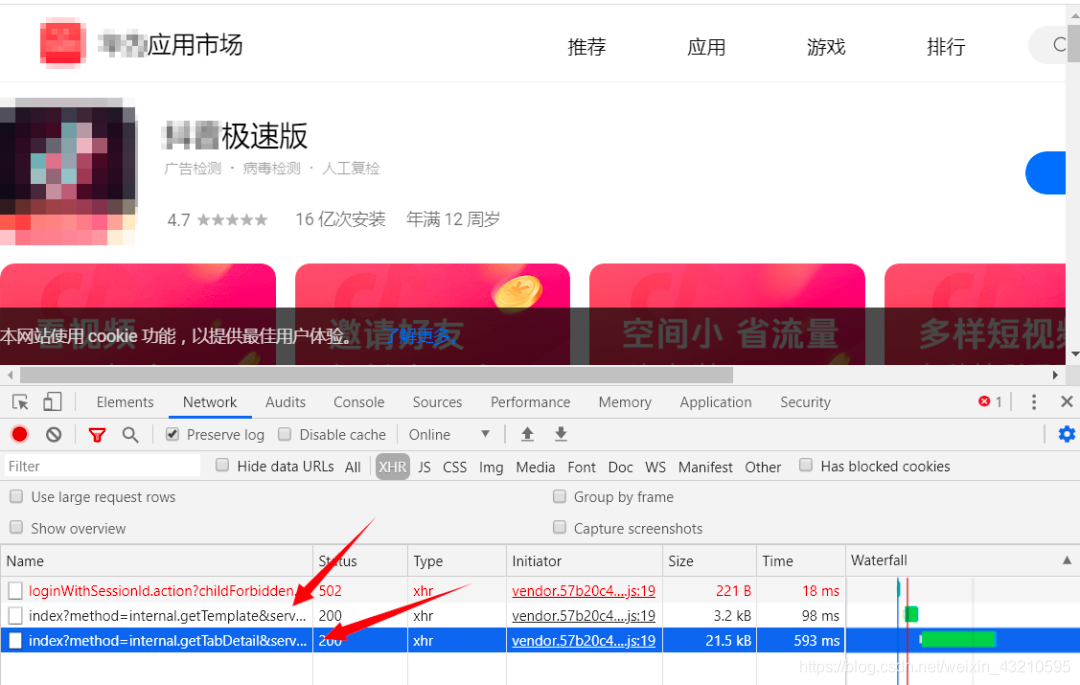Filter requests by CSS
1080x685 pixels.
455,467
